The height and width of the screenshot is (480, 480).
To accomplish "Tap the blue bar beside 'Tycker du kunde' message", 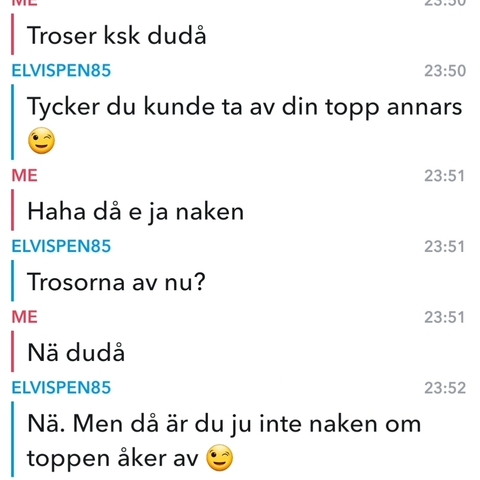I will pos(13,122).
